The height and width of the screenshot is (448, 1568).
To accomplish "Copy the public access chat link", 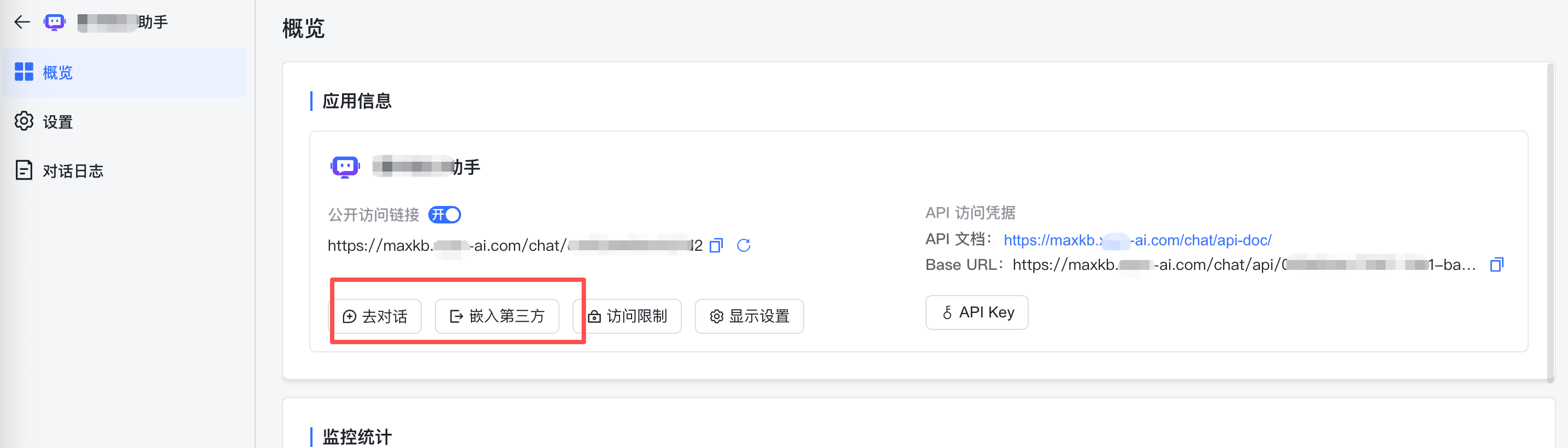I will 716,245.
